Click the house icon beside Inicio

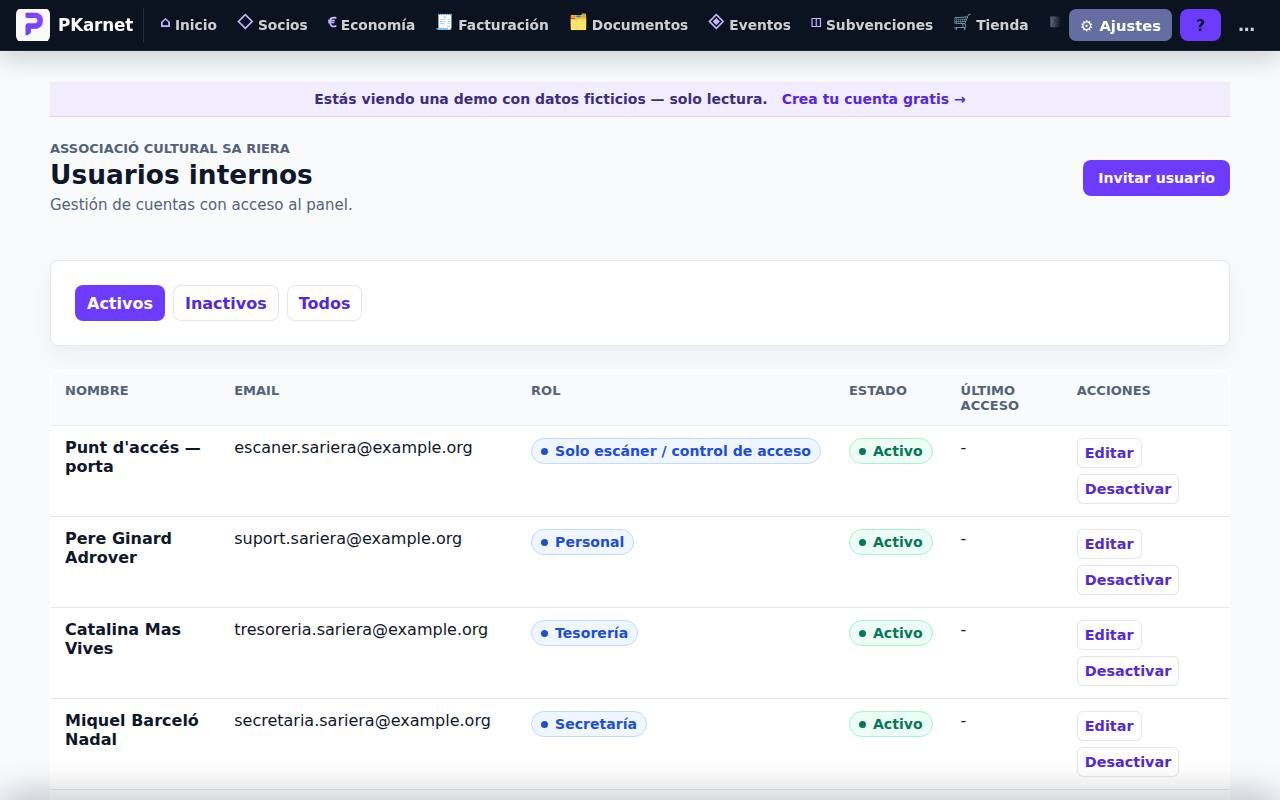[165, 24]
